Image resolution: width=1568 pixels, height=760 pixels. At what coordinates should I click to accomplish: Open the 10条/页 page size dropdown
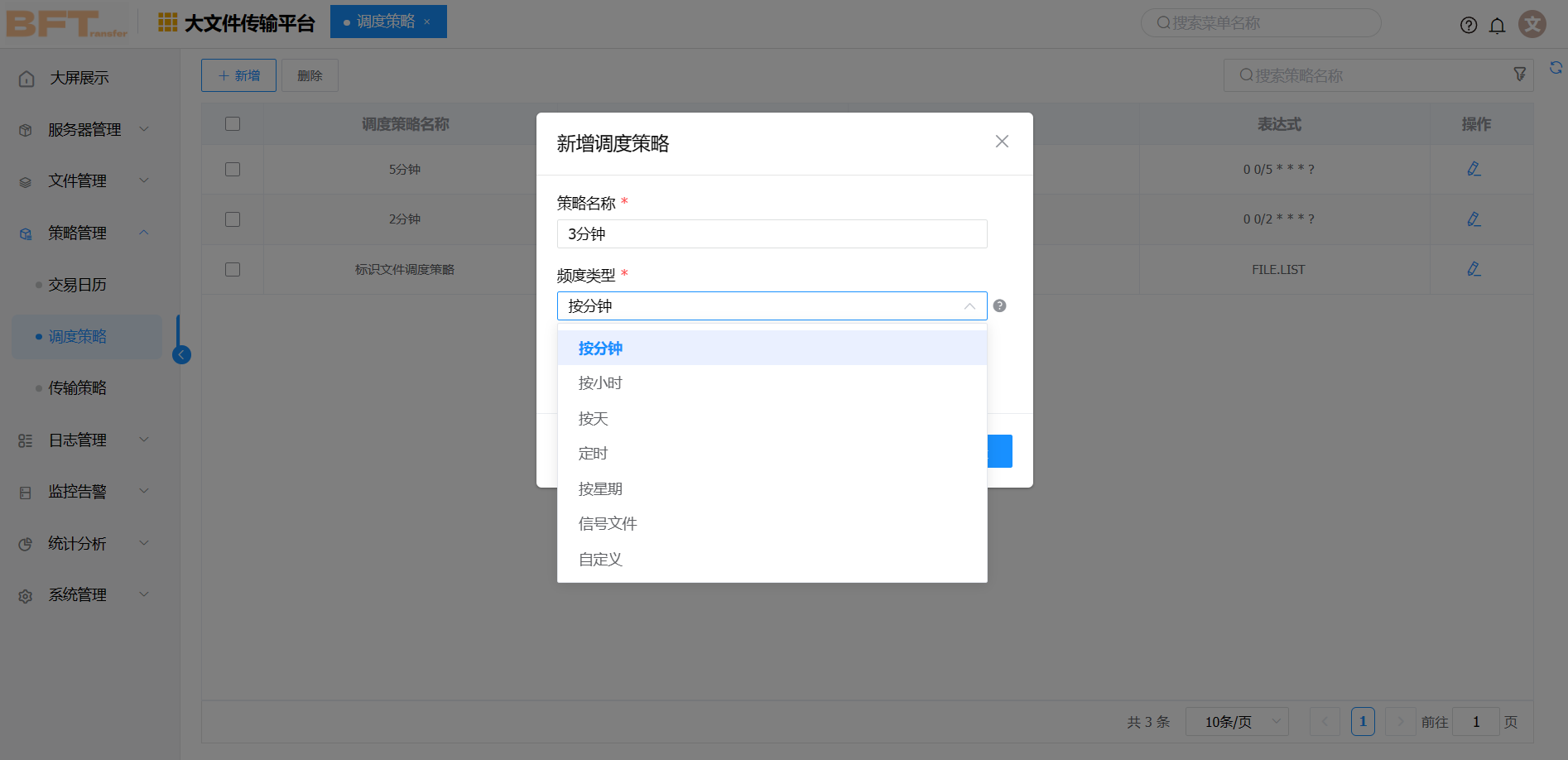(x=1237, y=721)
